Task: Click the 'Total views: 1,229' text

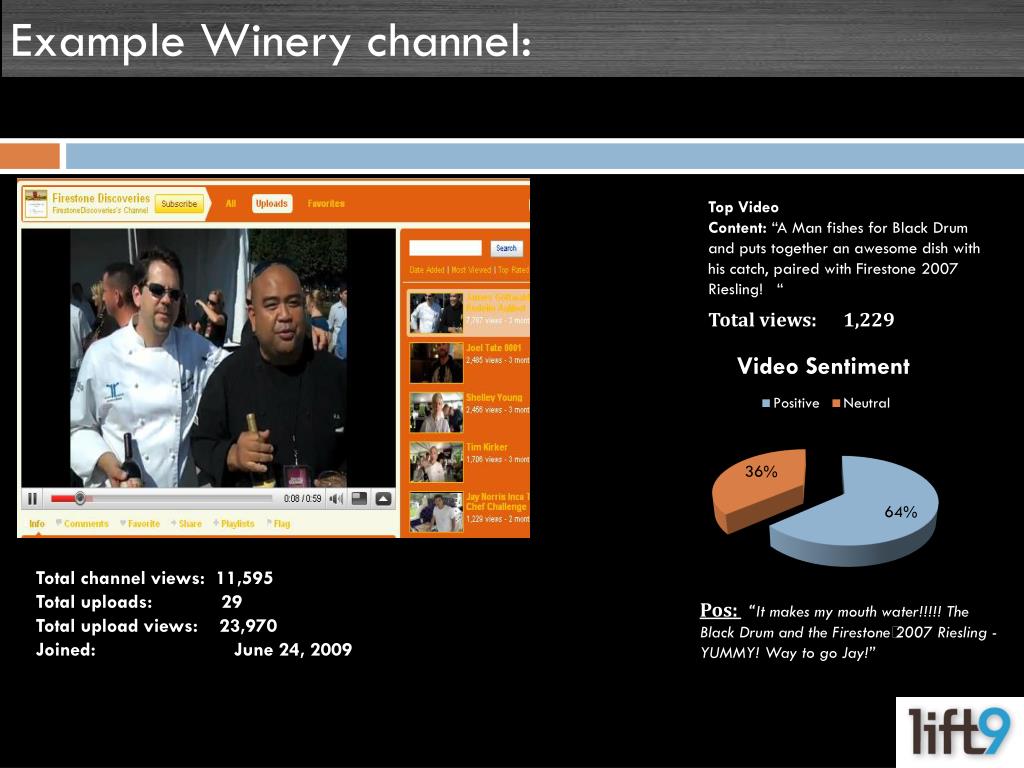Action: (x=801, y=320)
